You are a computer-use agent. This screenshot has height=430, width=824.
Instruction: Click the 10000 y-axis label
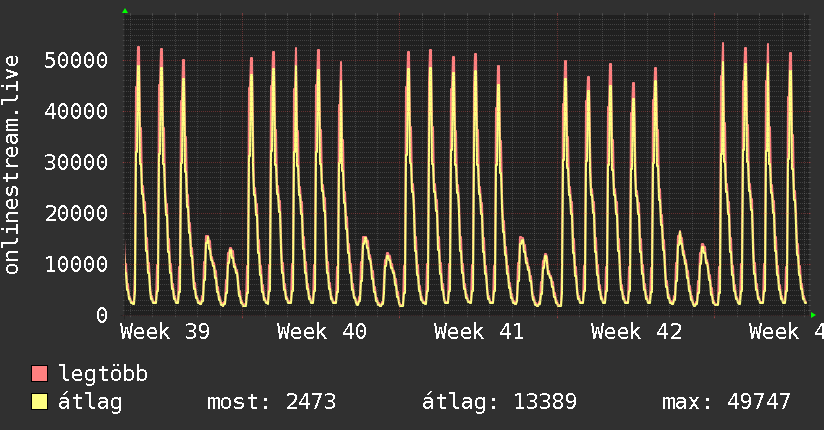76,264
